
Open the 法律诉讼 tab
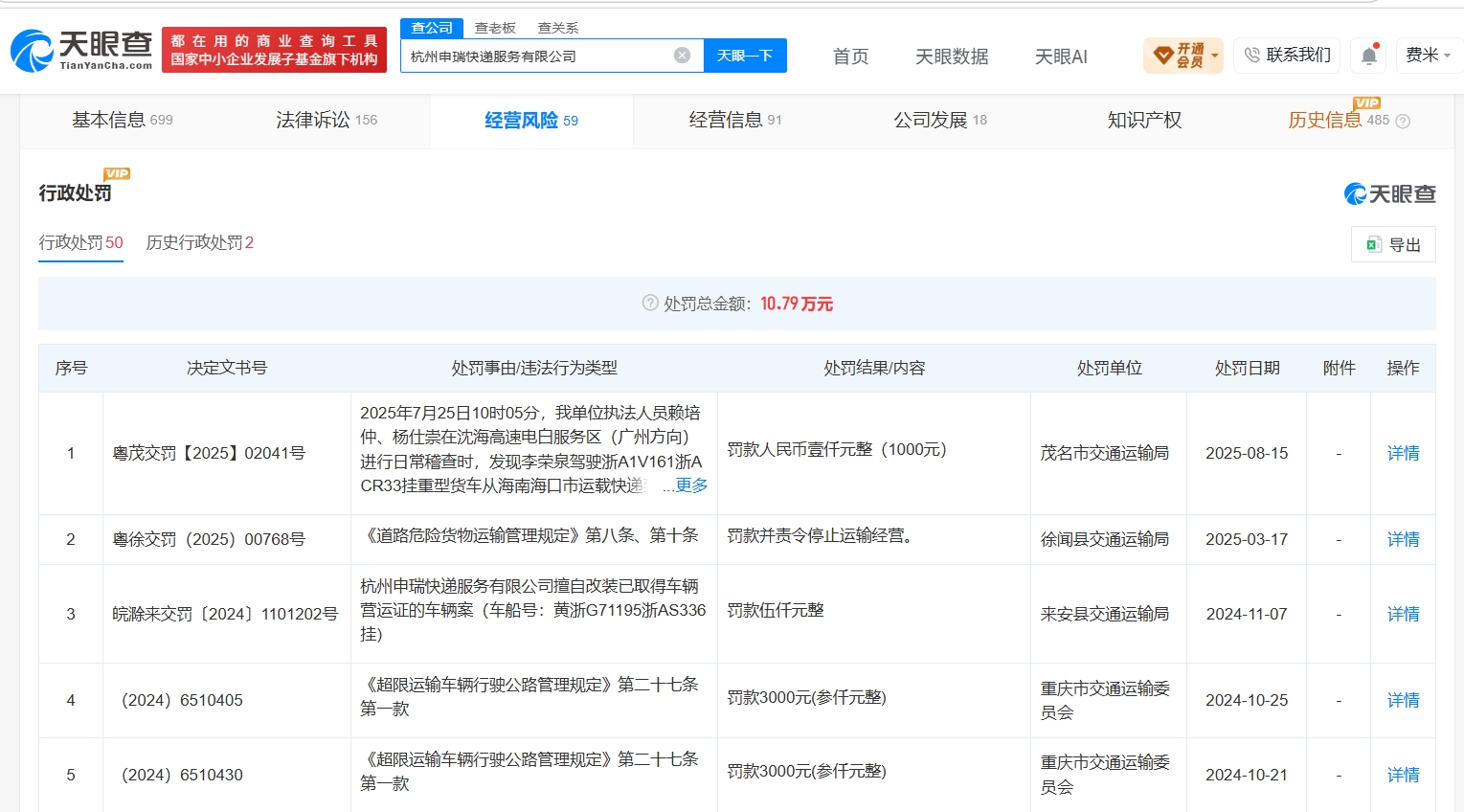pyautogui.click(x=327, y=120)
